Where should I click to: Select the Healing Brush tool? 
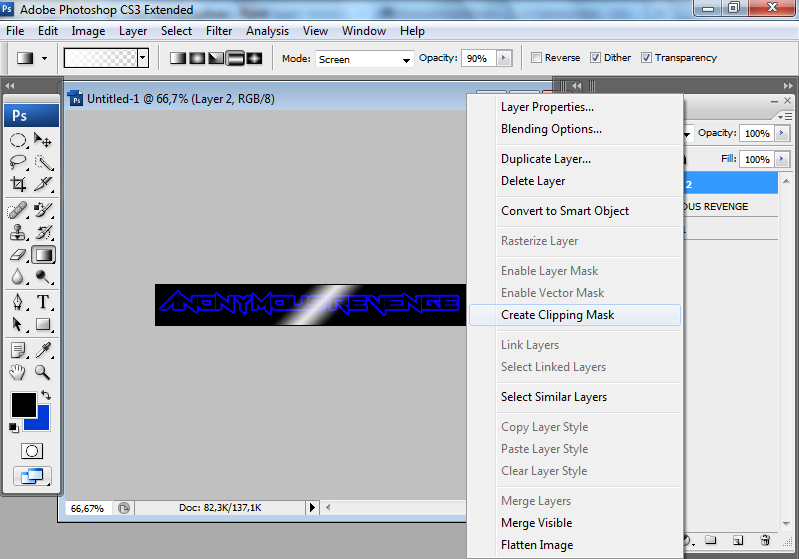point(18,210)
